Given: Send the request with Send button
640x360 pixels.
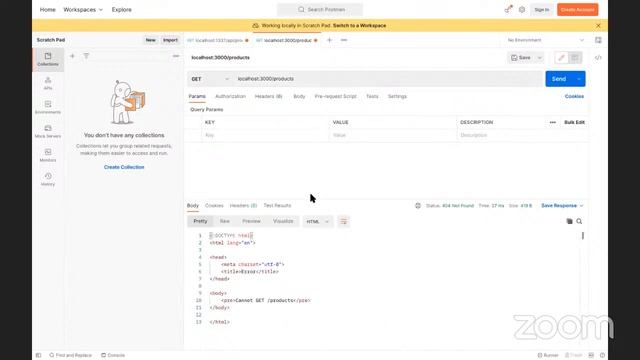Looking at the screenshot, I should [x=559, y=79].
